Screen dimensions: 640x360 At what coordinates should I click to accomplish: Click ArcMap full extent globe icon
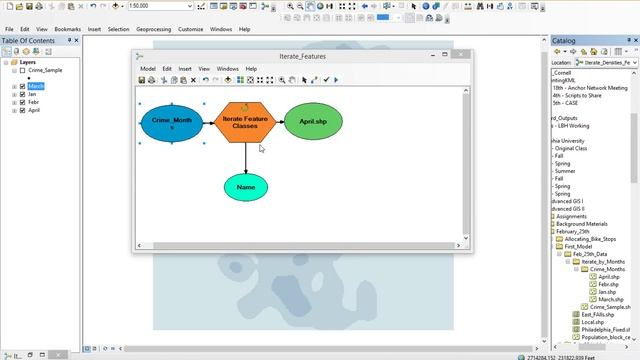320,6
